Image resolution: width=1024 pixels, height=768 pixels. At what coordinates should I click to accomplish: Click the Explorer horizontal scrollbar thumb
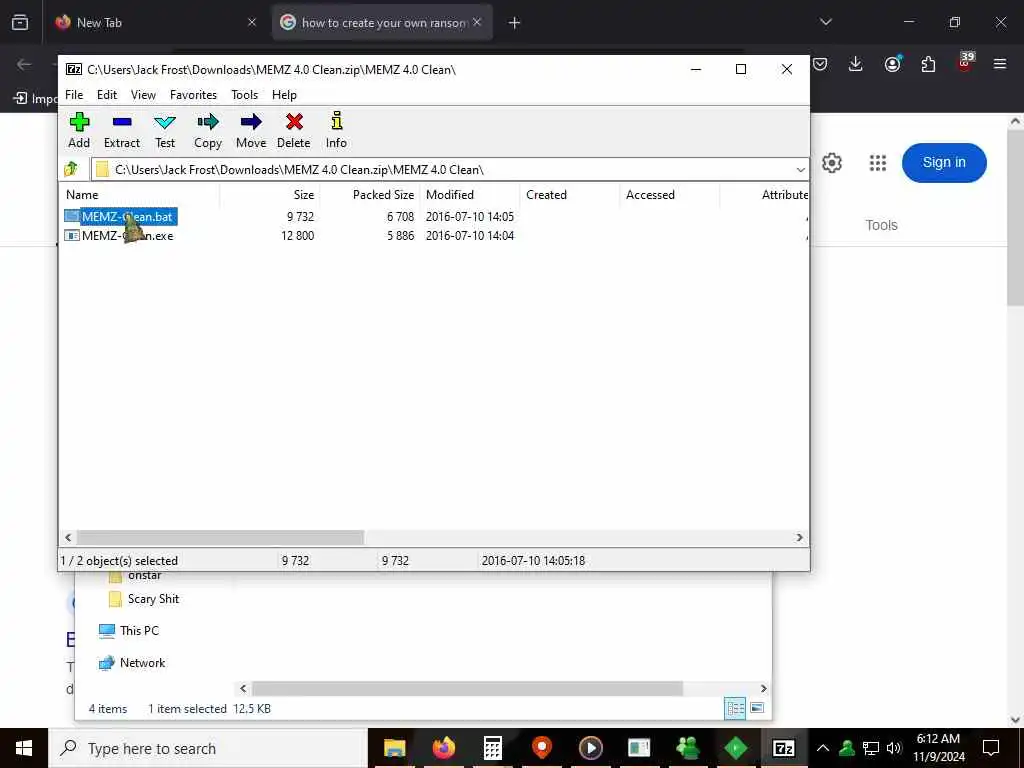click(x=468, y=689)
